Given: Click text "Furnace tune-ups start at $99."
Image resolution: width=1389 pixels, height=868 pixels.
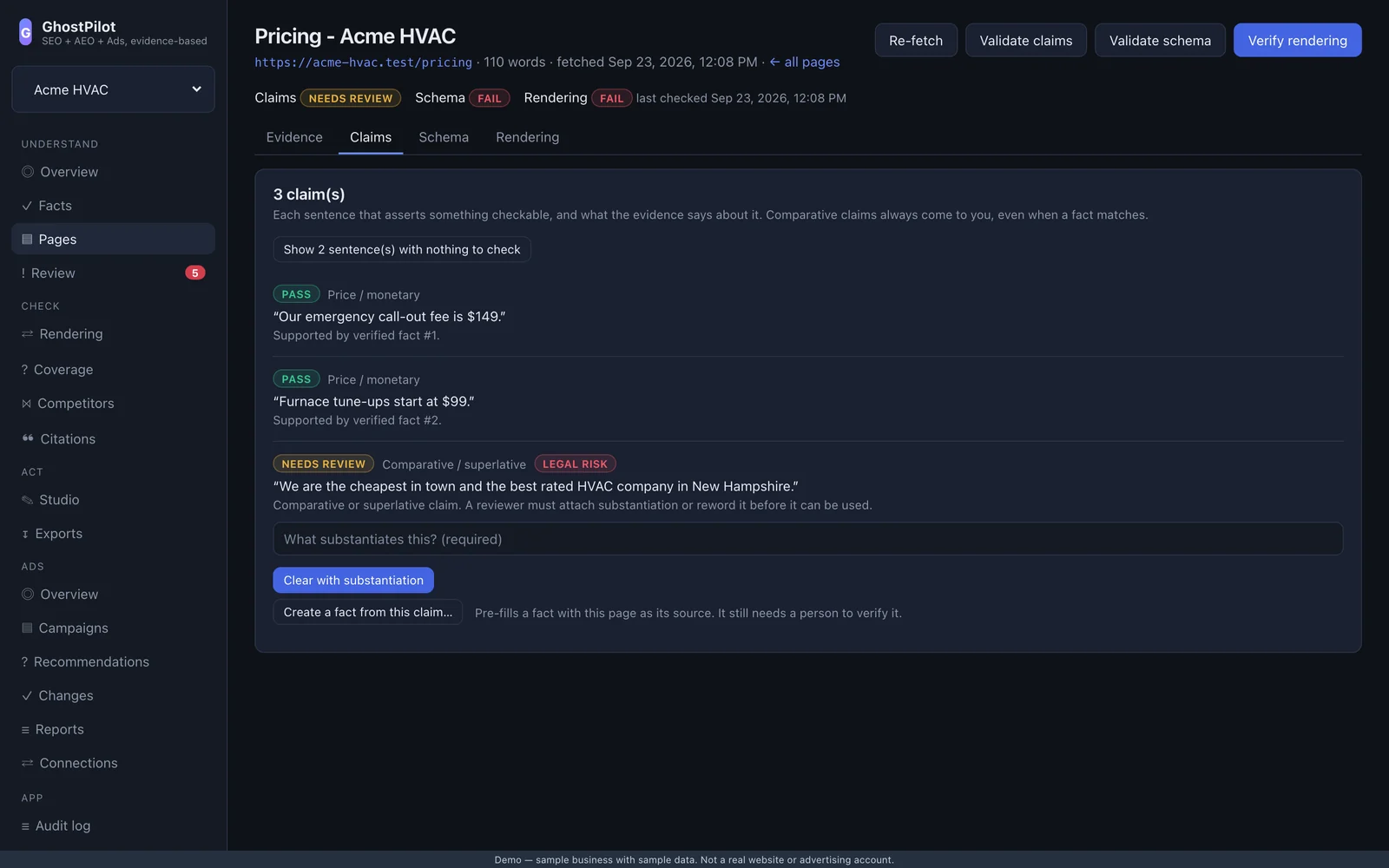Looking at the screenshot, I should 374,402.
